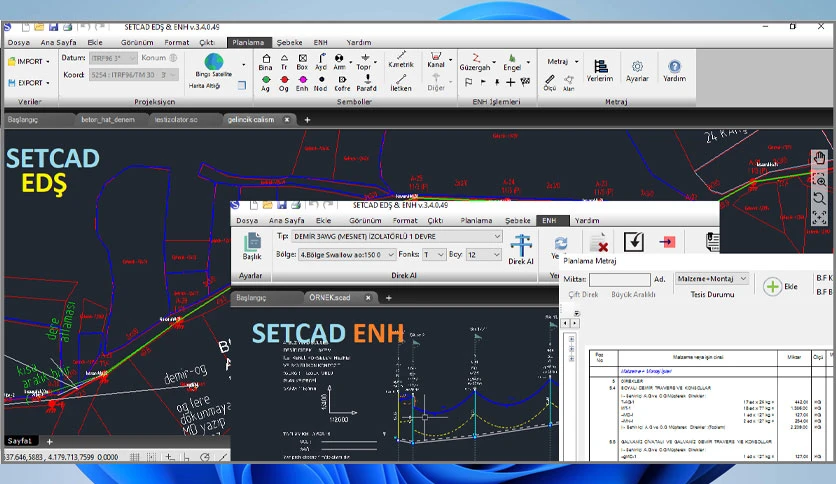The image size is (836, 484).
Task: Click the Miktar input field
Action: [x=620, y=279]
